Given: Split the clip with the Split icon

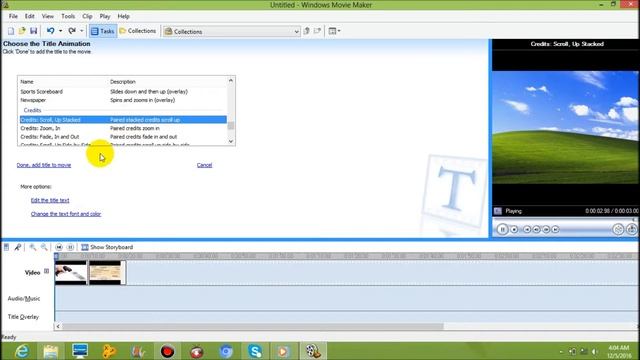Looking at the screenshot, I should coord(618,229).
